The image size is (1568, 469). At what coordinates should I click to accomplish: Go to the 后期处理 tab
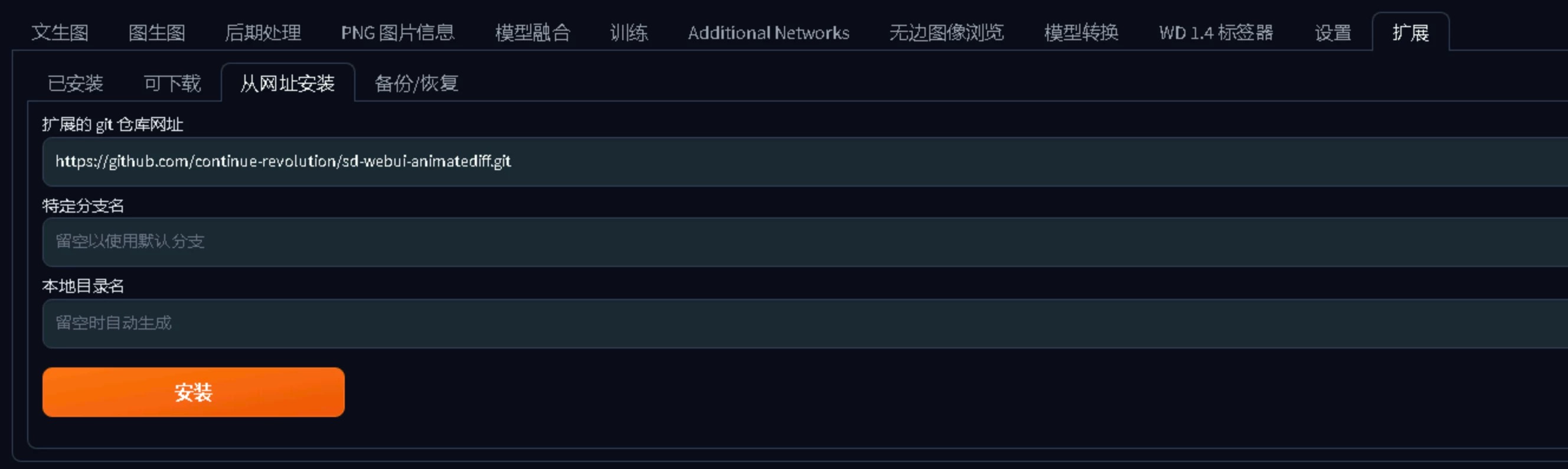point(263,32)
